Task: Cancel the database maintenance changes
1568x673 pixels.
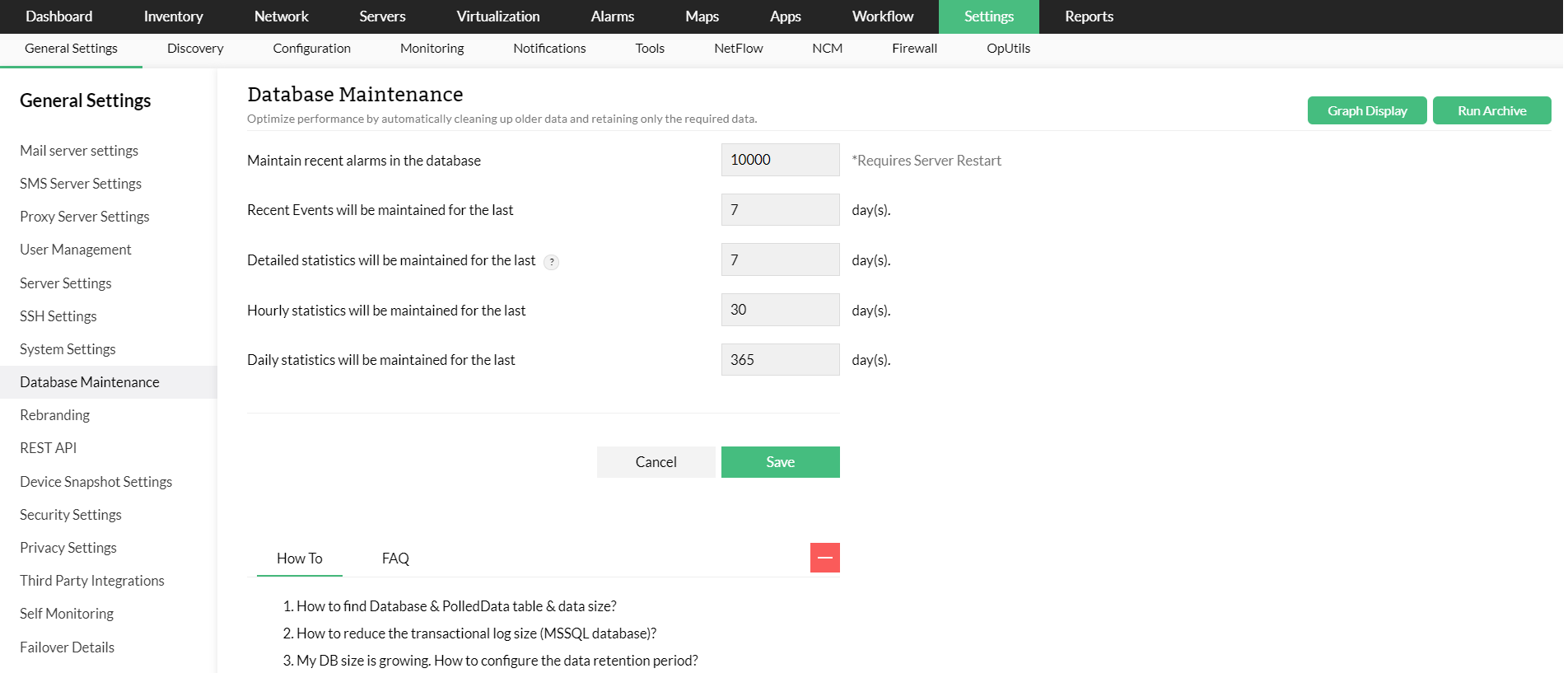Action: point(656,462)
